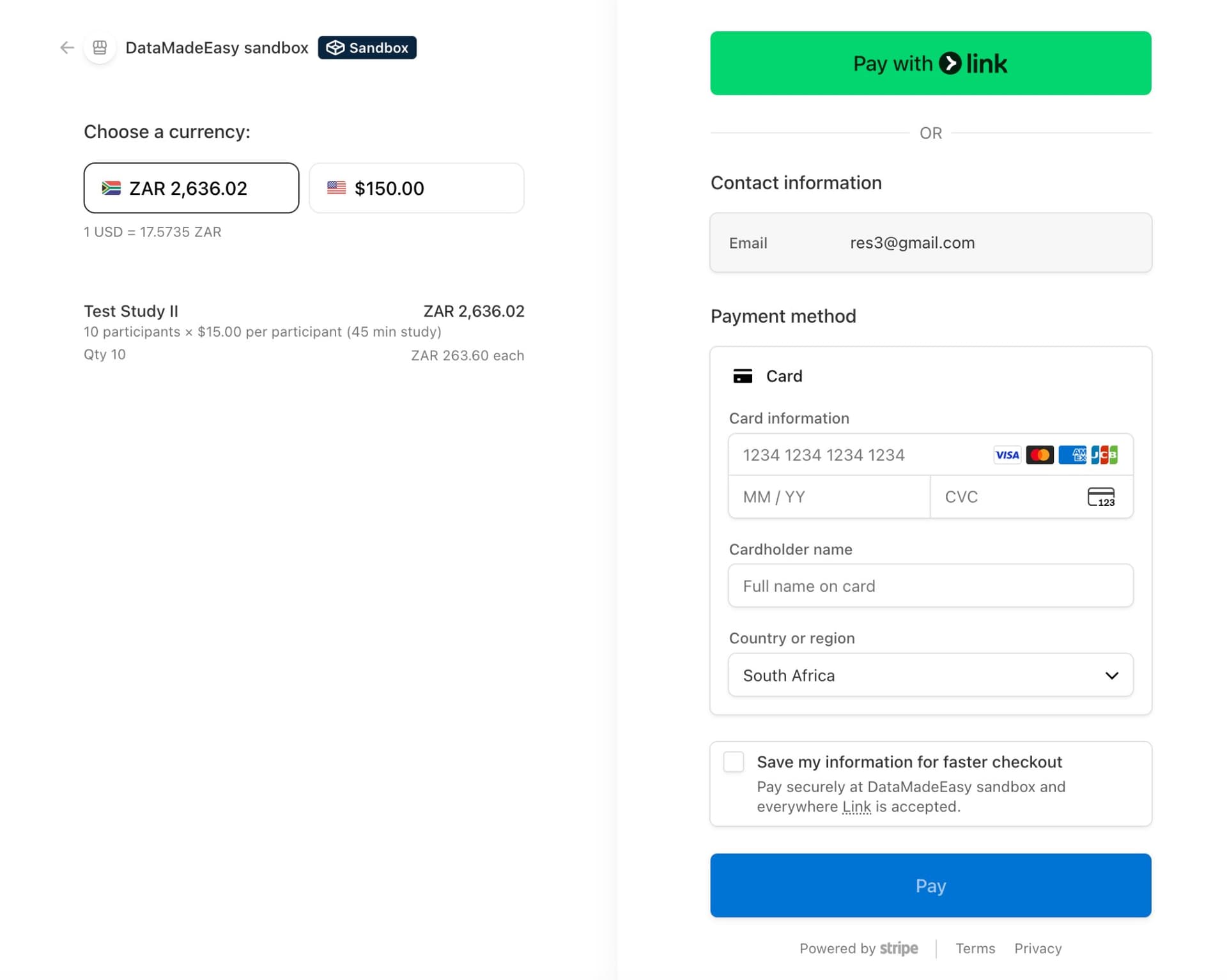The height and width of the screenshot is (980, 1227).
Task: Click the CVC helper card icon
Action: click(x=1101, y=497)
